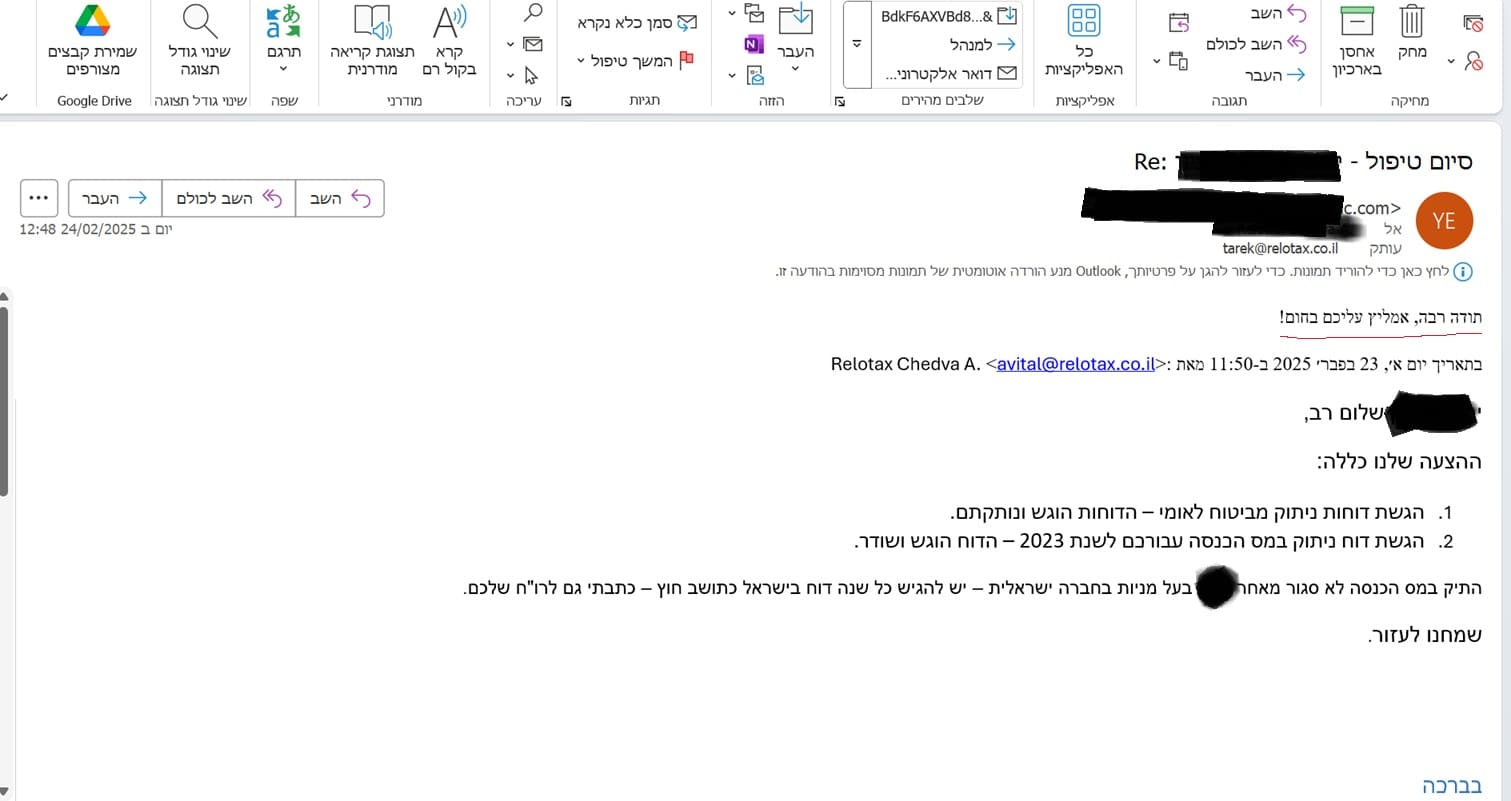This screenshot has height=801, width=1511.
Task: Expand the Follow Up flag dropdown
Action: tap(581, 61)
